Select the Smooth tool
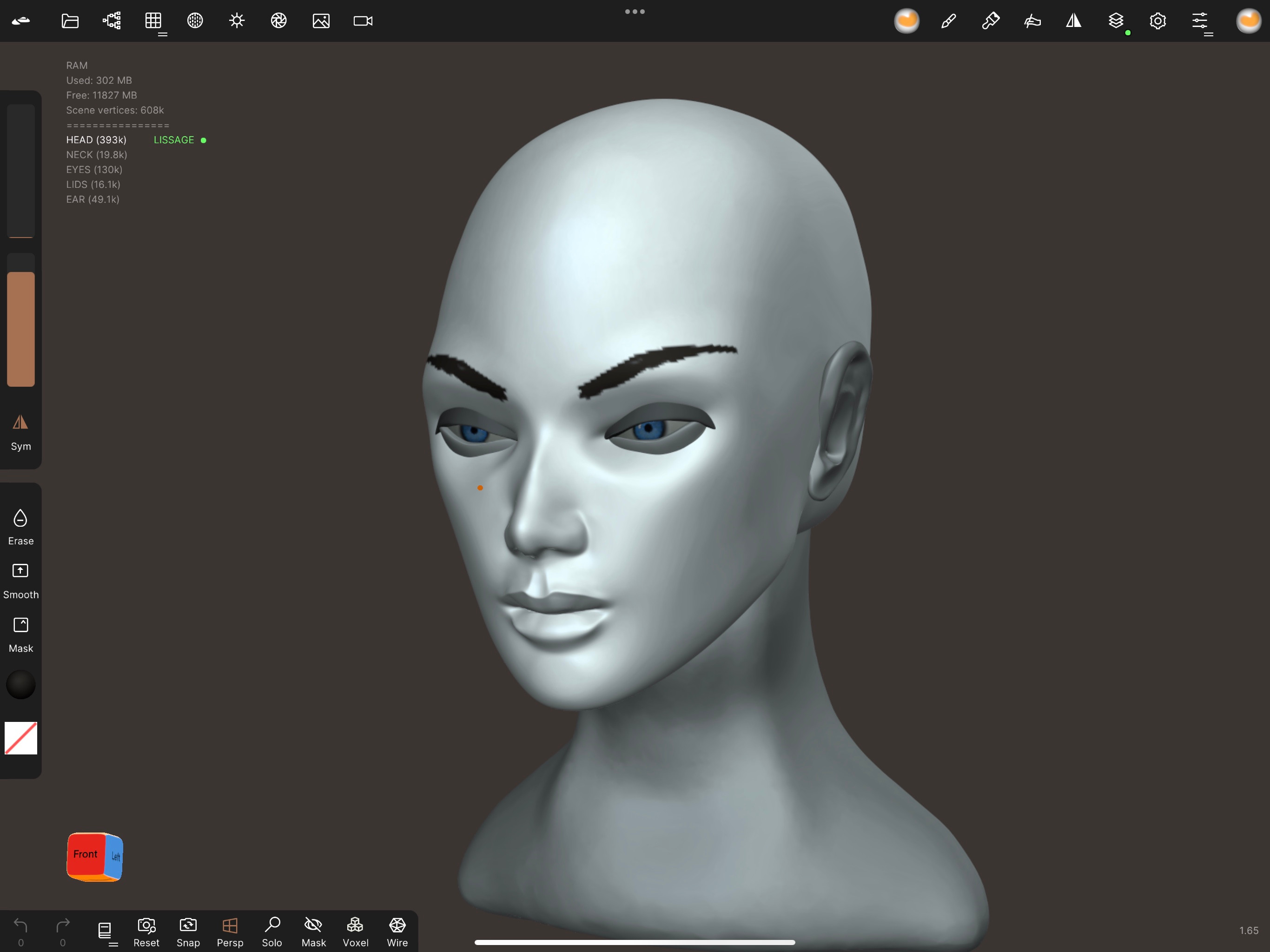 click(x=20, y=581)
